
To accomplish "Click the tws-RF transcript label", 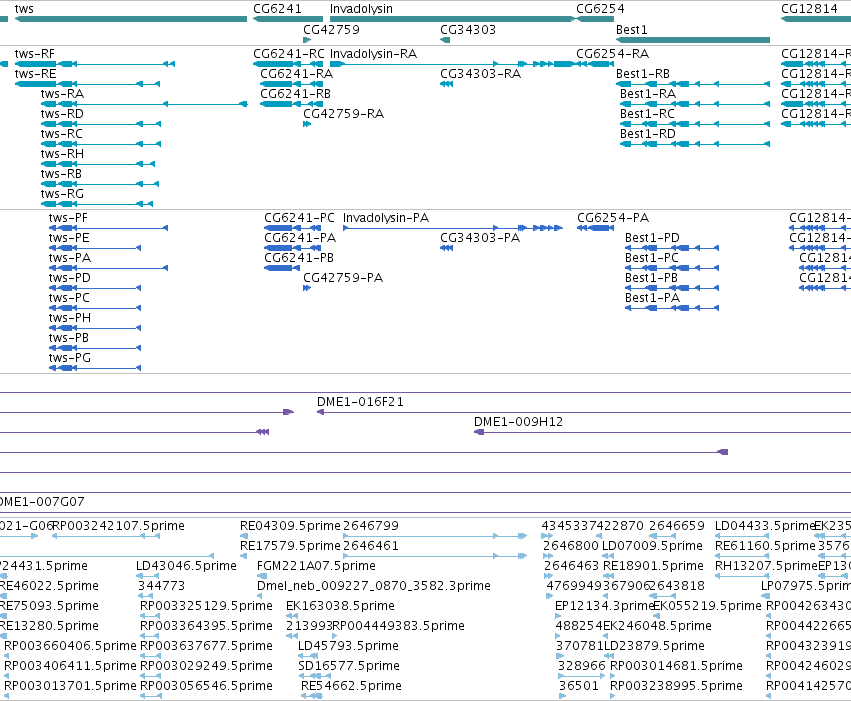I will (x=35, y=53).
